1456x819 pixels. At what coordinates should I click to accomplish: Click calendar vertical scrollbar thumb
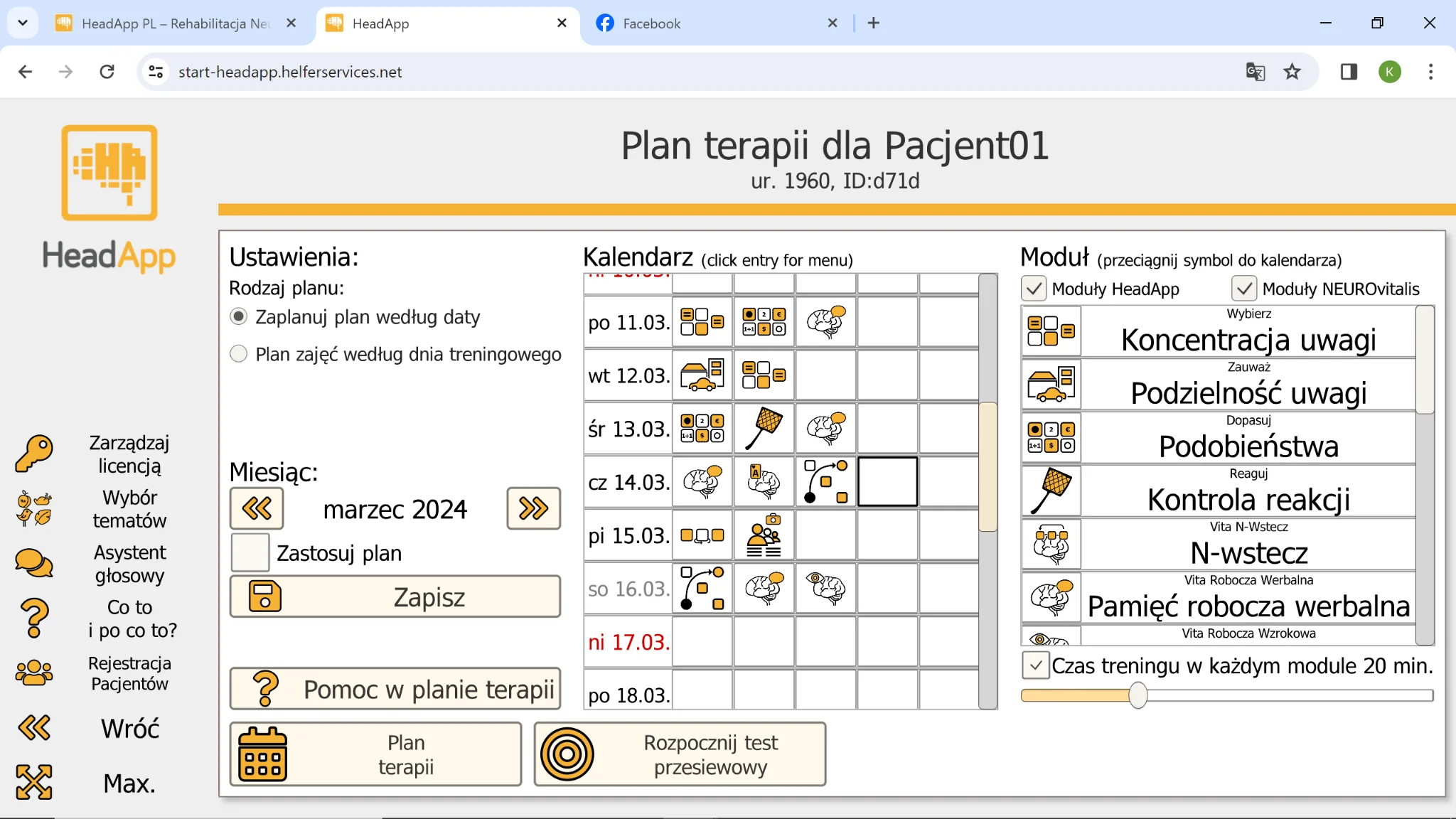pyautogui.click(x=987, y=466)
